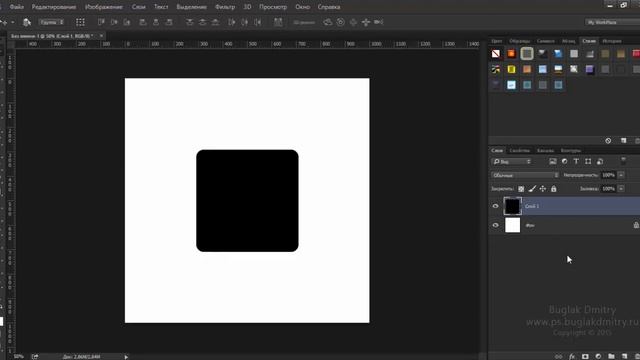Switch to the История tab

coord(612,41)
